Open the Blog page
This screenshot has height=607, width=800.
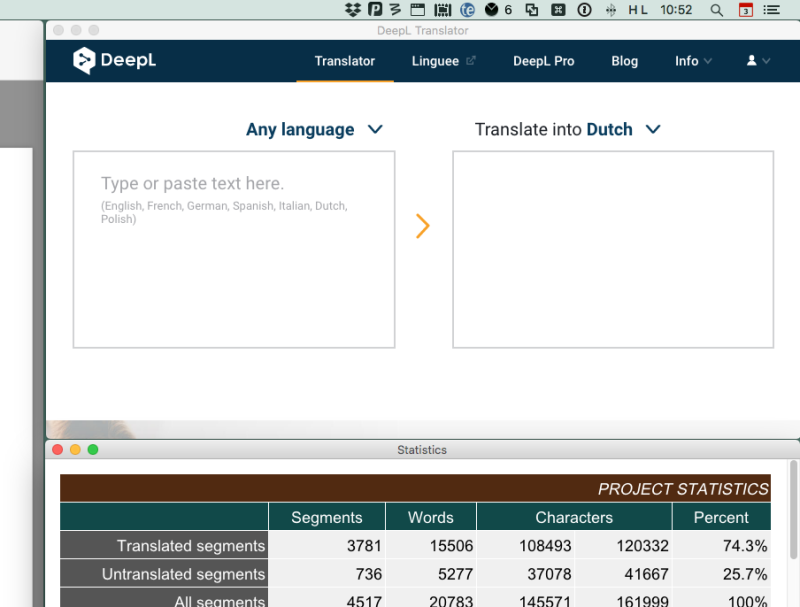pos(624,61)
